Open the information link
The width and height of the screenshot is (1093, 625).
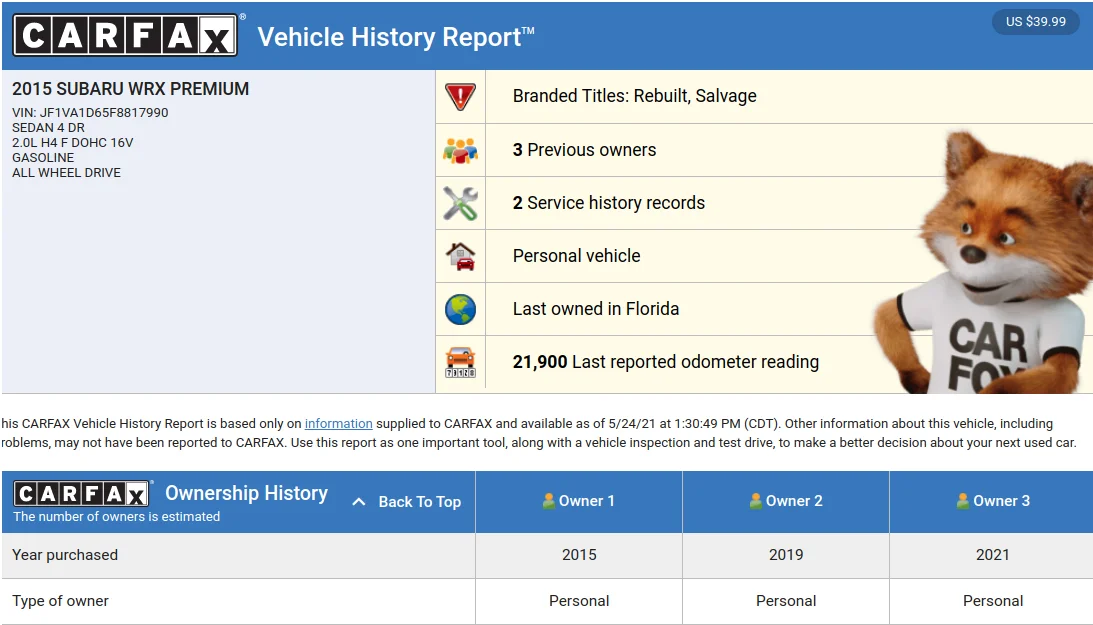[338, 424]
